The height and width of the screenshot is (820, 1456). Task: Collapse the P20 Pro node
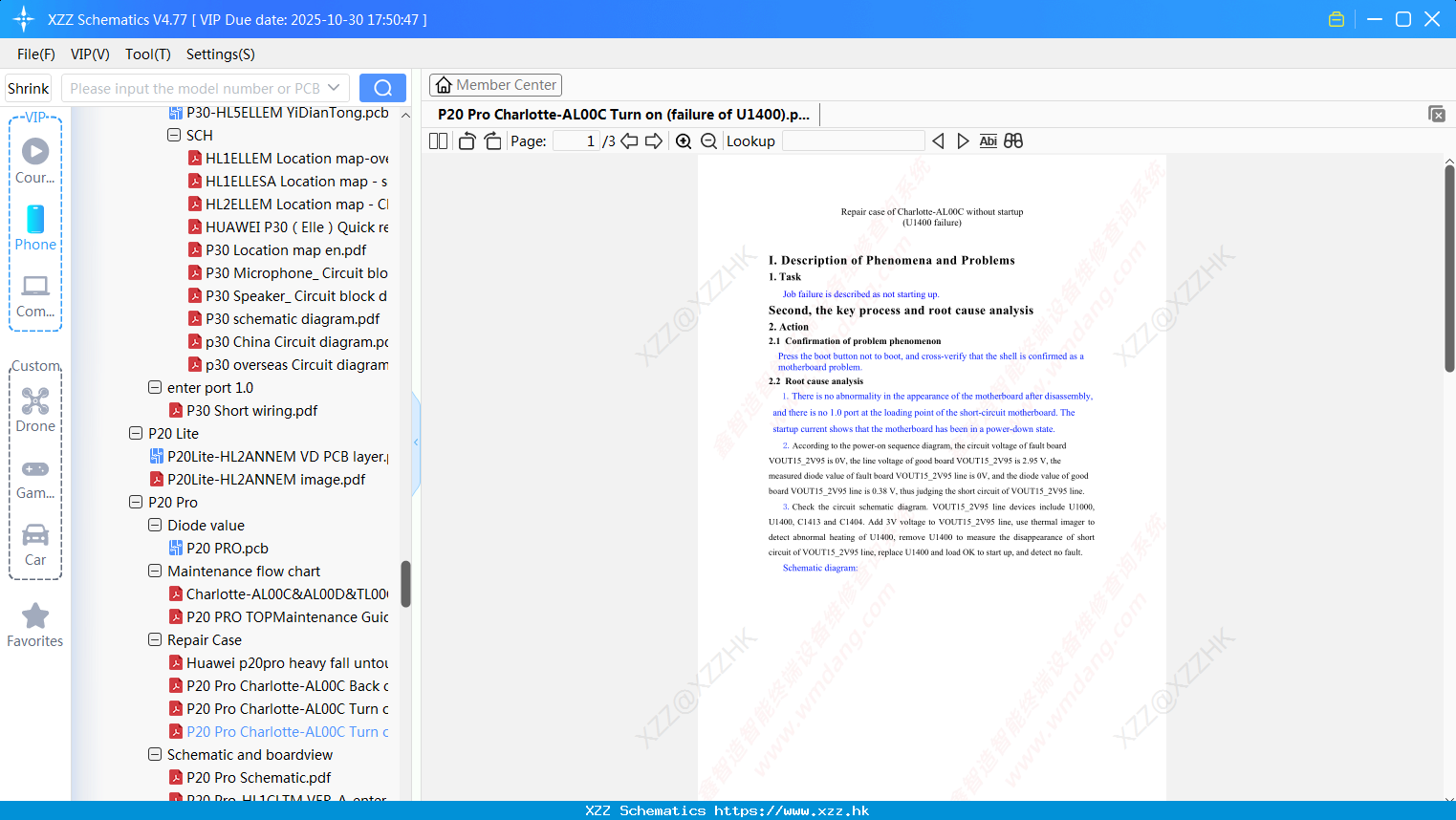click(x=136, y=503)
